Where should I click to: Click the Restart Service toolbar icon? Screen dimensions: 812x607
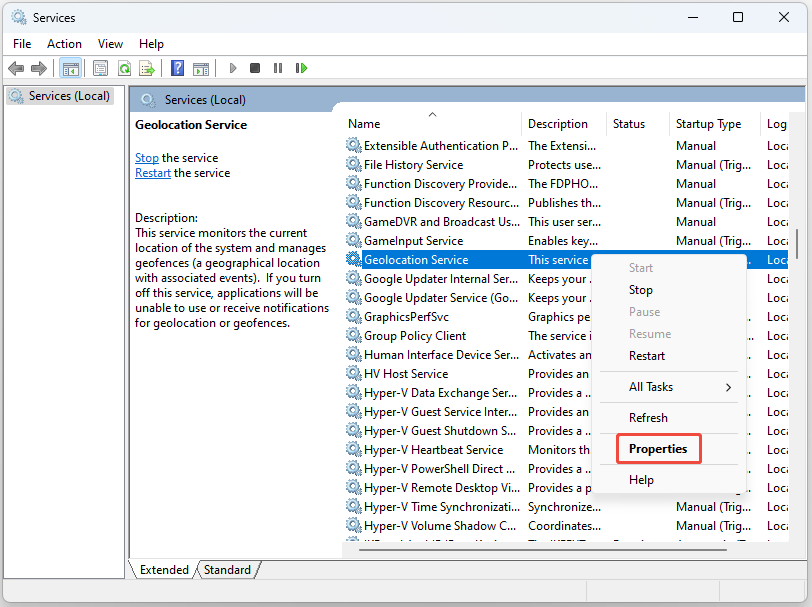pos(298,68)
